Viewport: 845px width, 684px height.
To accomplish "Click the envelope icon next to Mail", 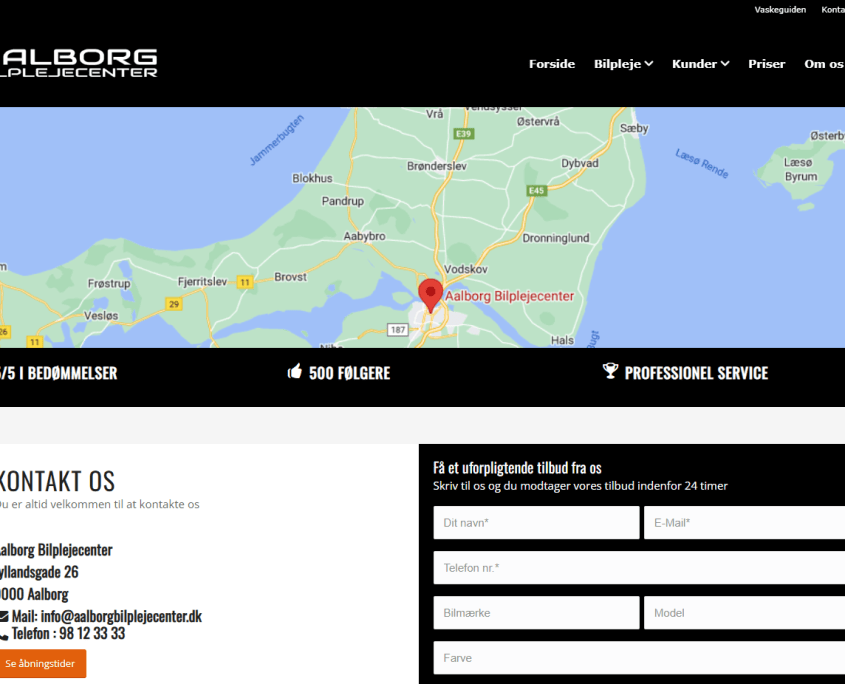I will (4, 617).
